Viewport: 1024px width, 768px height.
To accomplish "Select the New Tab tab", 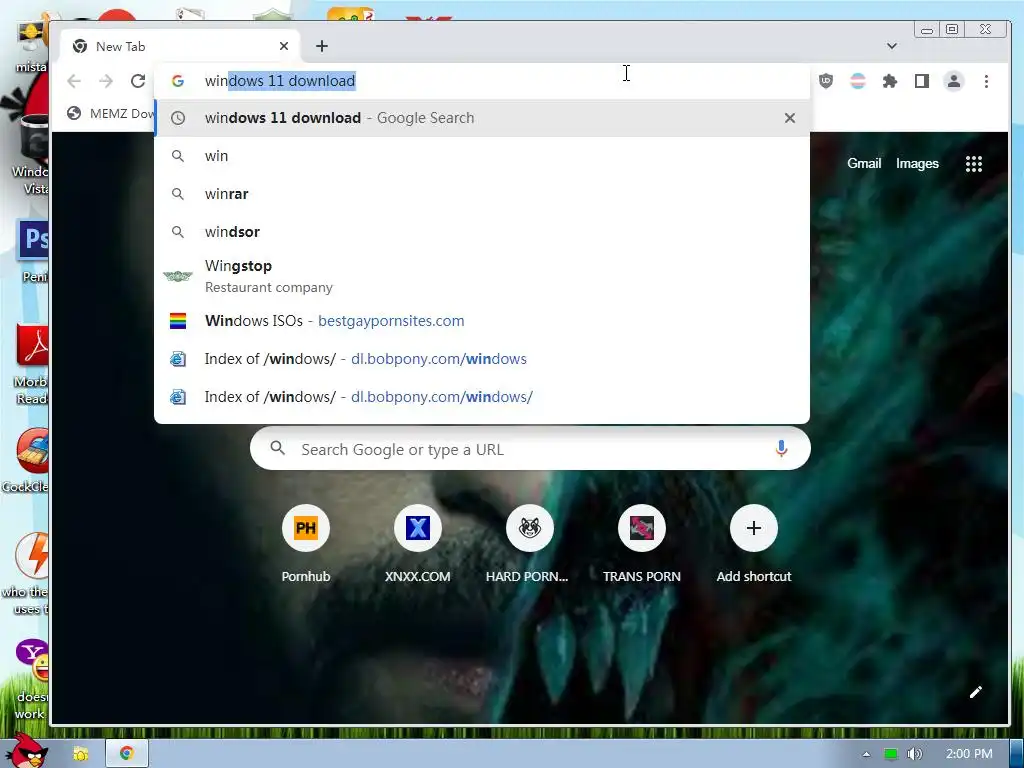I will coord(180,46).
